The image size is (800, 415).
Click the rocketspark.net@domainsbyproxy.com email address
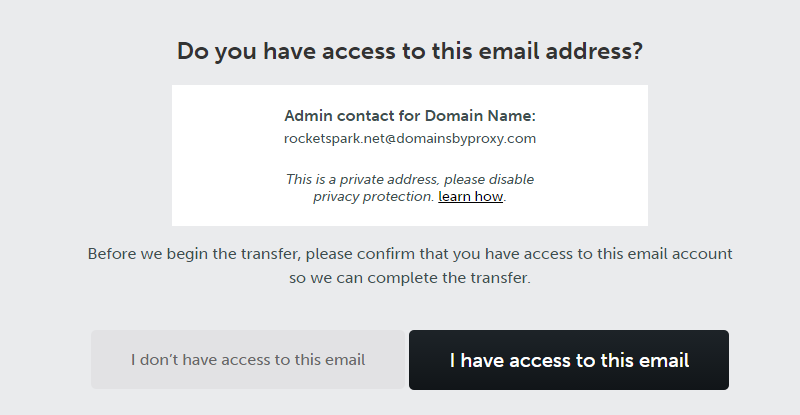(410, 139)
